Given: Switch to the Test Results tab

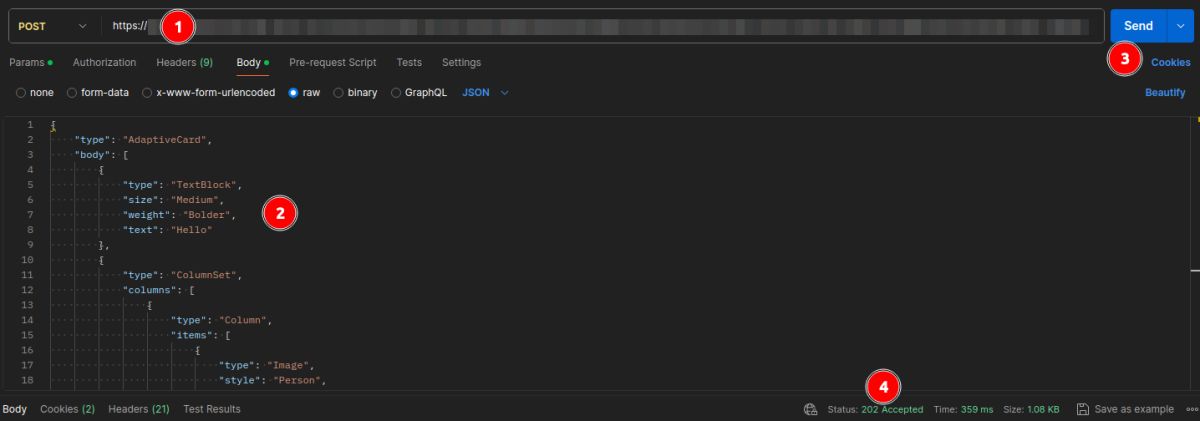Looking at the screenshot, I should click(212, 409).
